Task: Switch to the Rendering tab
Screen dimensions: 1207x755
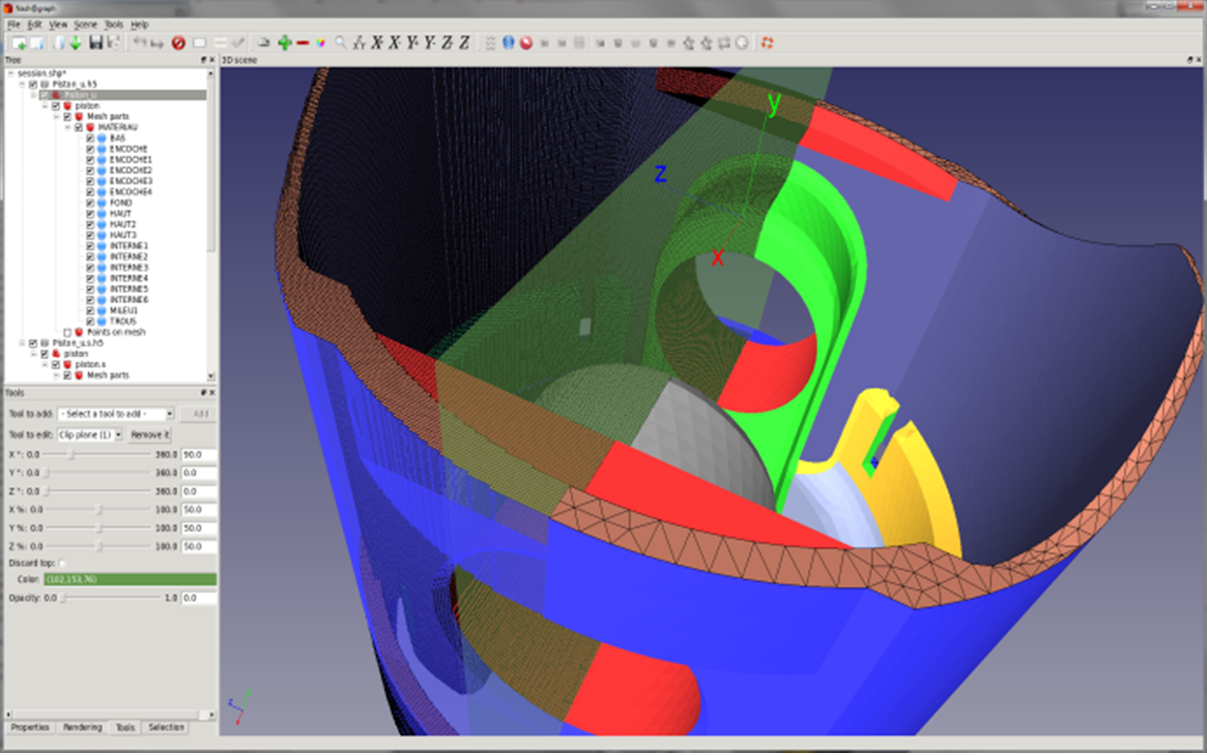Action: pos(82,728)
